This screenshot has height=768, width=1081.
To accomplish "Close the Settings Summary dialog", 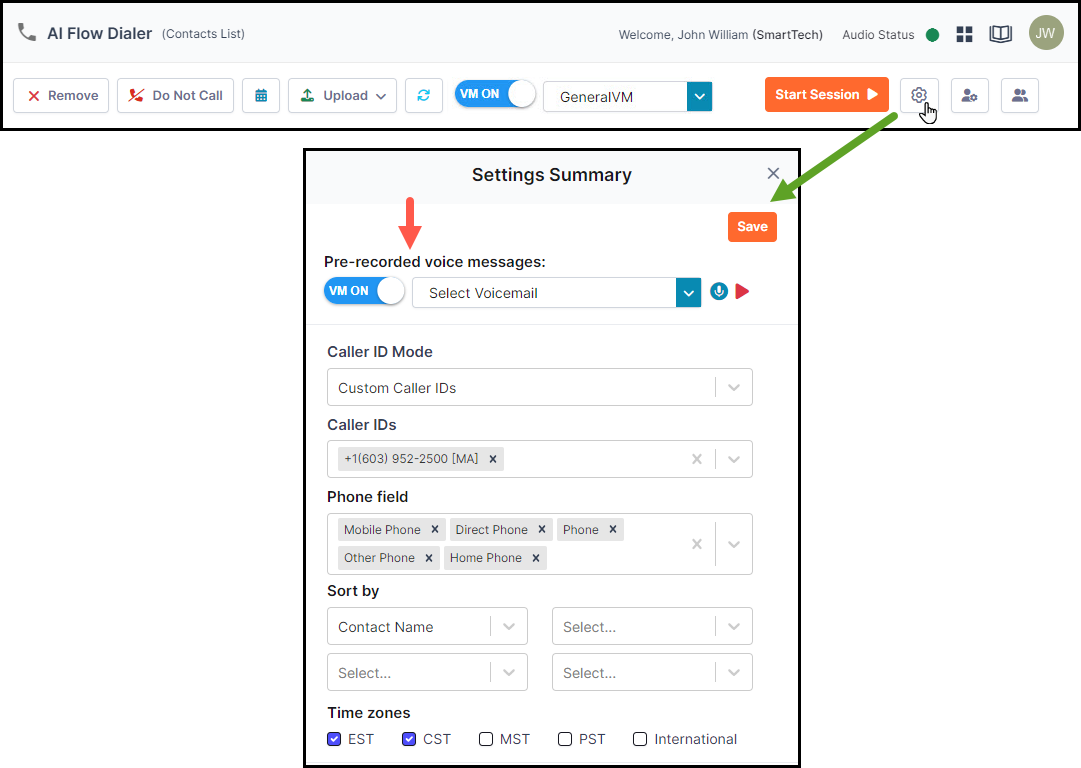I will pos(774,174).
